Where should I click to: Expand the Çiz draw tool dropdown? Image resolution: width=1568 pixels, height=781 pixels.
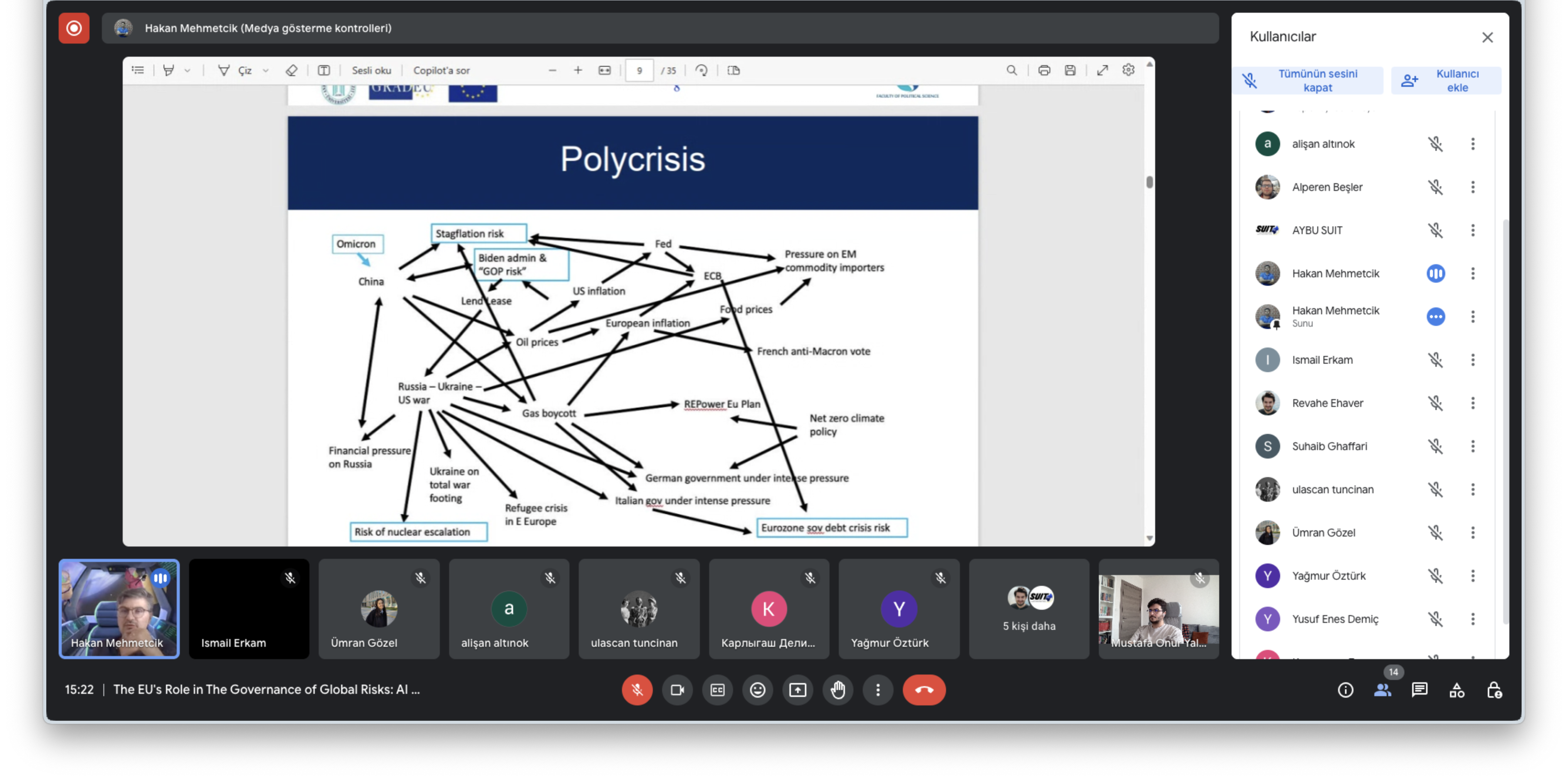coord(265,71)
